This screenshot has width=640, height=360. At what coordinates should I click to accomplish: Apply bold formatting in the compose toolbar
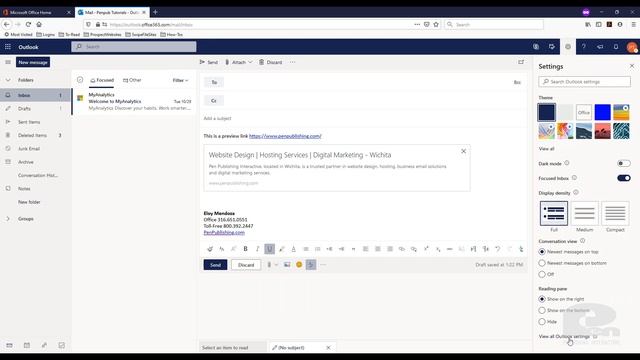(x=245, y=249)
